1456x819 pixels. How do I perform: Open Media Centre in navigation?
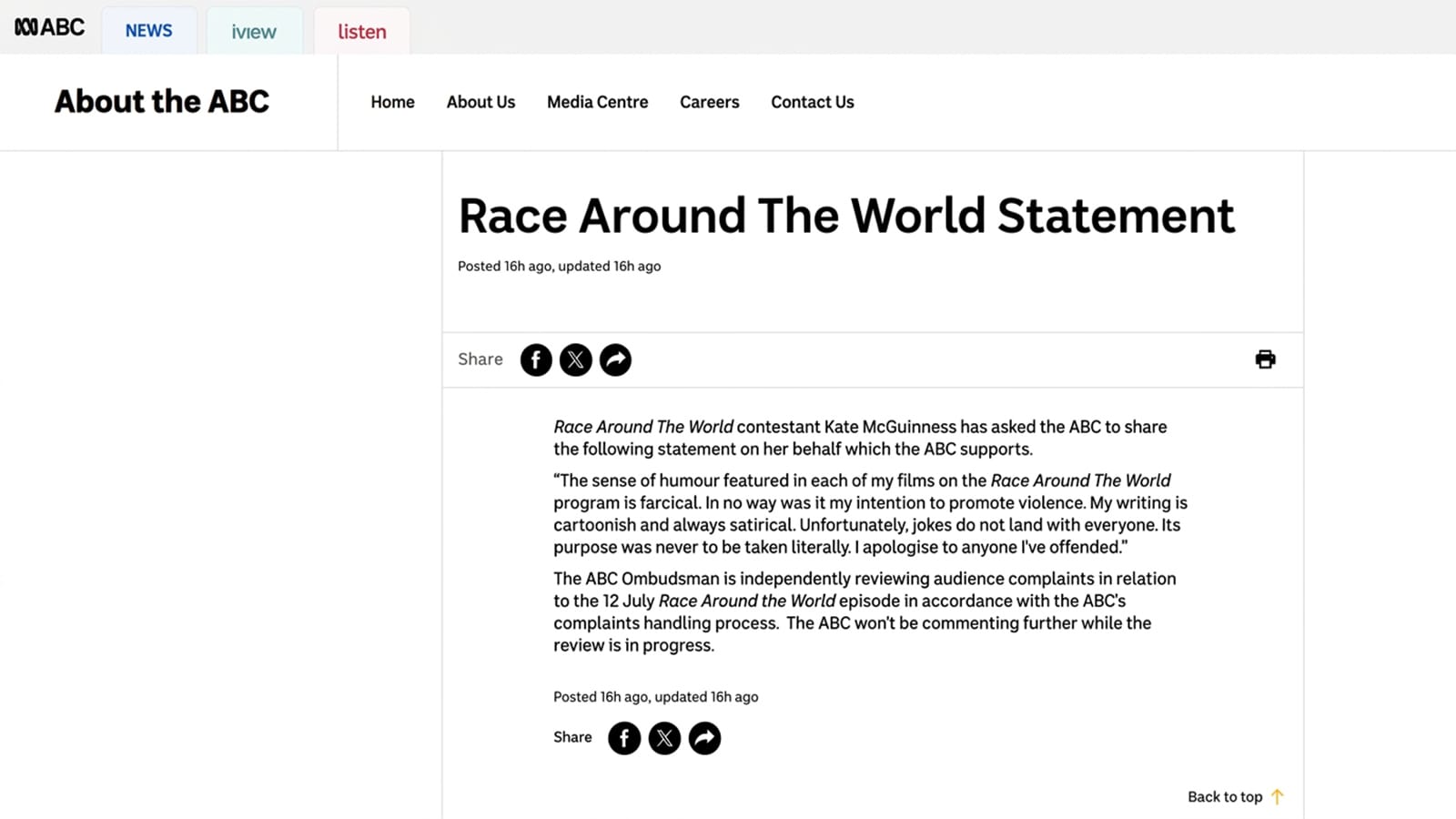[x=597, y=102]
